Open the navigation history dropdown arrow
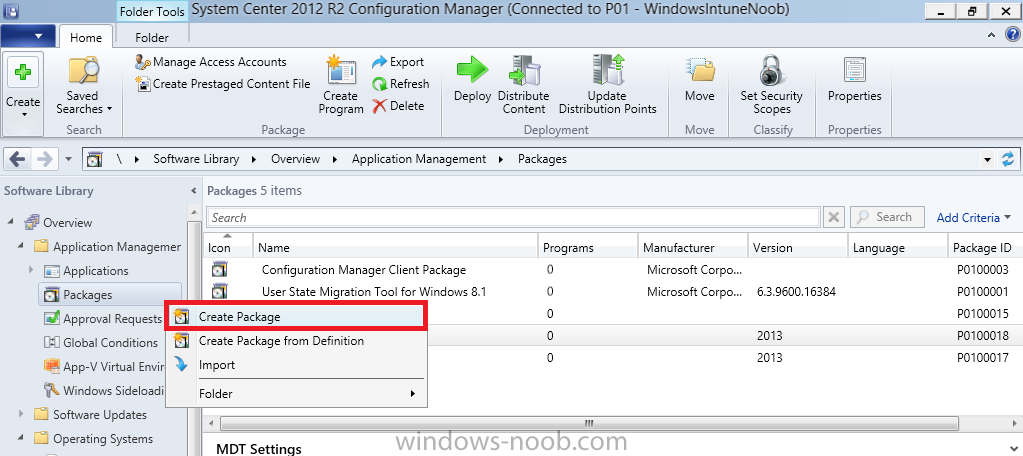The height and width of the screenshot is (456, 1023). [69, 159]
